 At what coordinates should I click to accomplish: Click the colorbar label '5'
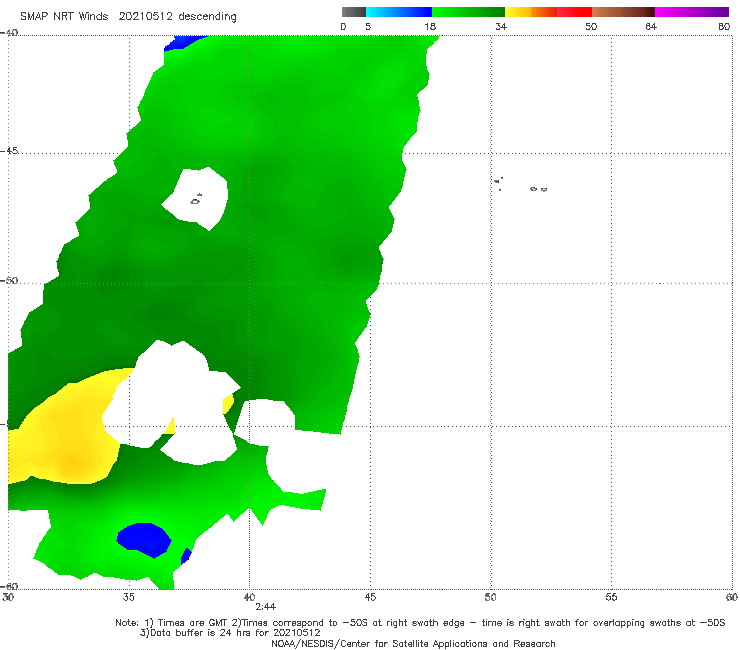(x=368, y=26)
